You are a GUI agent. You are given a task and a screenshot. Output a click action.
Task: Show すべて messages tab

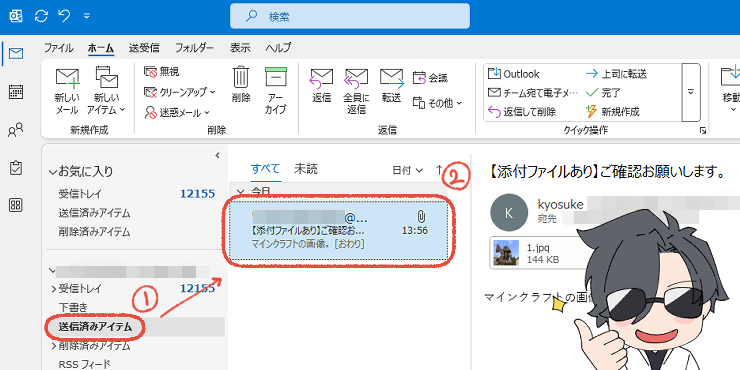coord(266,169)
